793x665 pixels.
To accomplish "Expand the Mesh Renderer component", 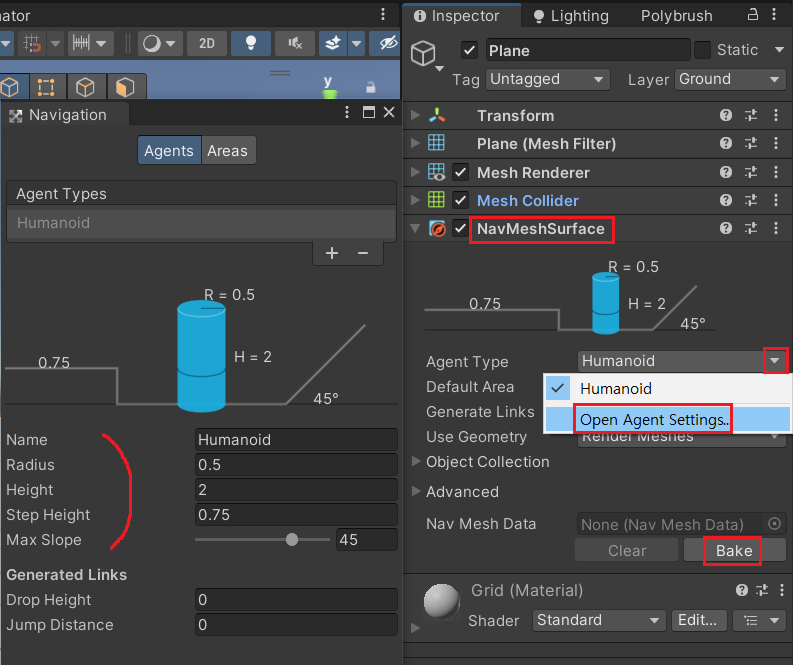I will click(x=415, y=172).
